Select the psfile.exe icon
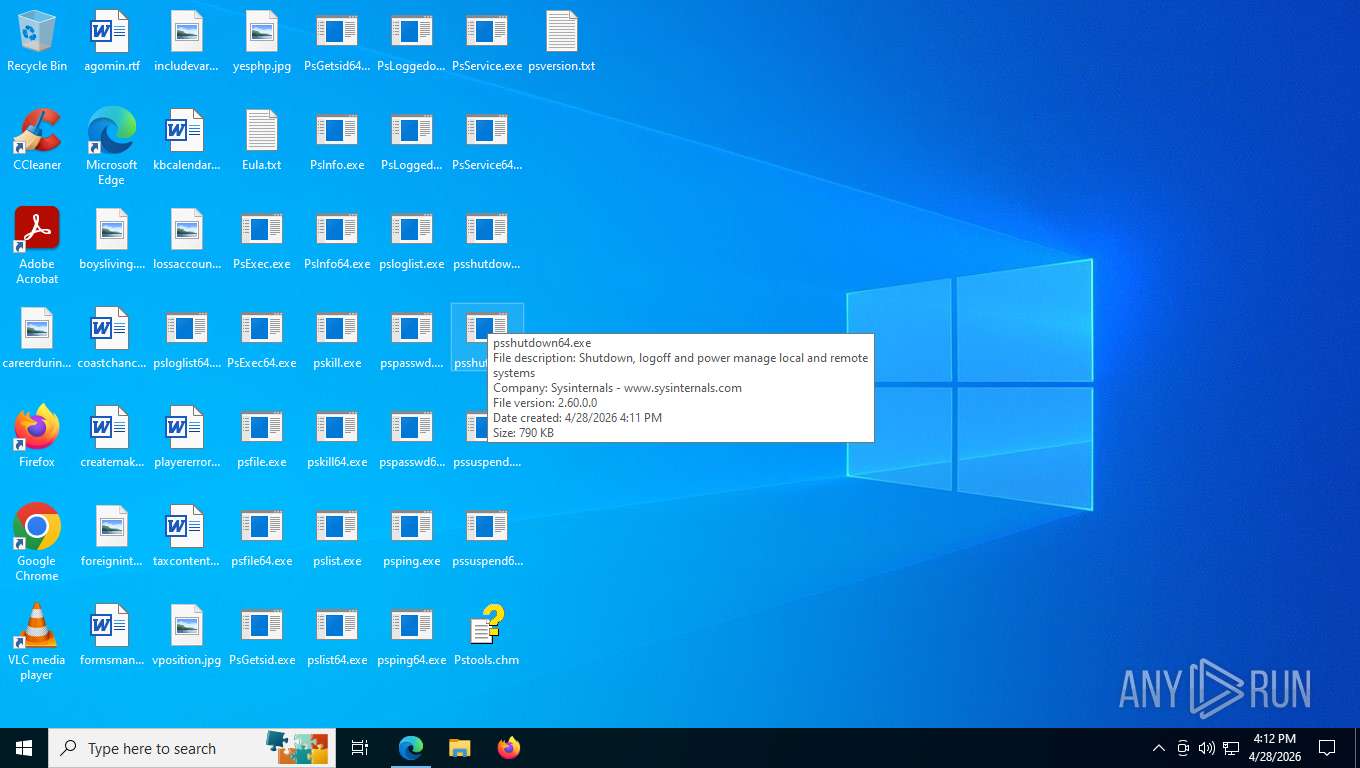 click(x=261, y=438)
